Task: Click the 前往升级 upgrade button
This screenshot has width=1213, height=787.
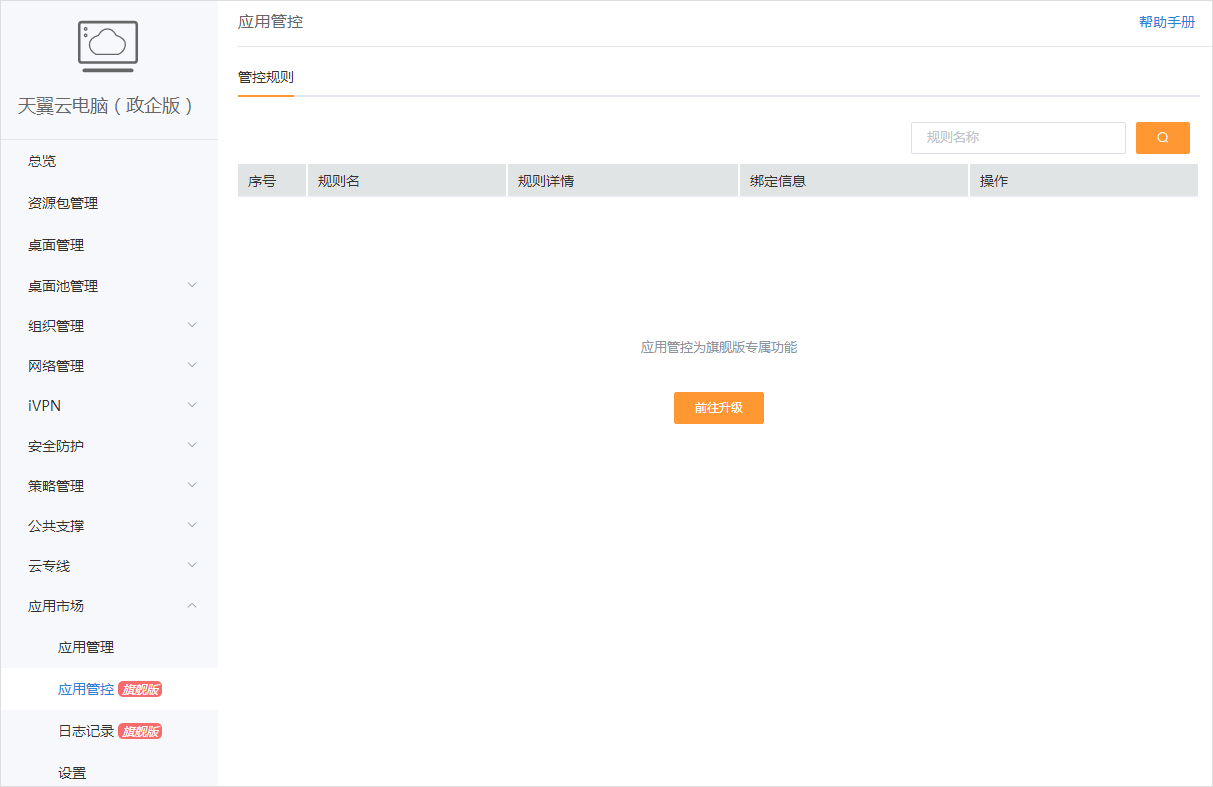Action: point(718,408)
